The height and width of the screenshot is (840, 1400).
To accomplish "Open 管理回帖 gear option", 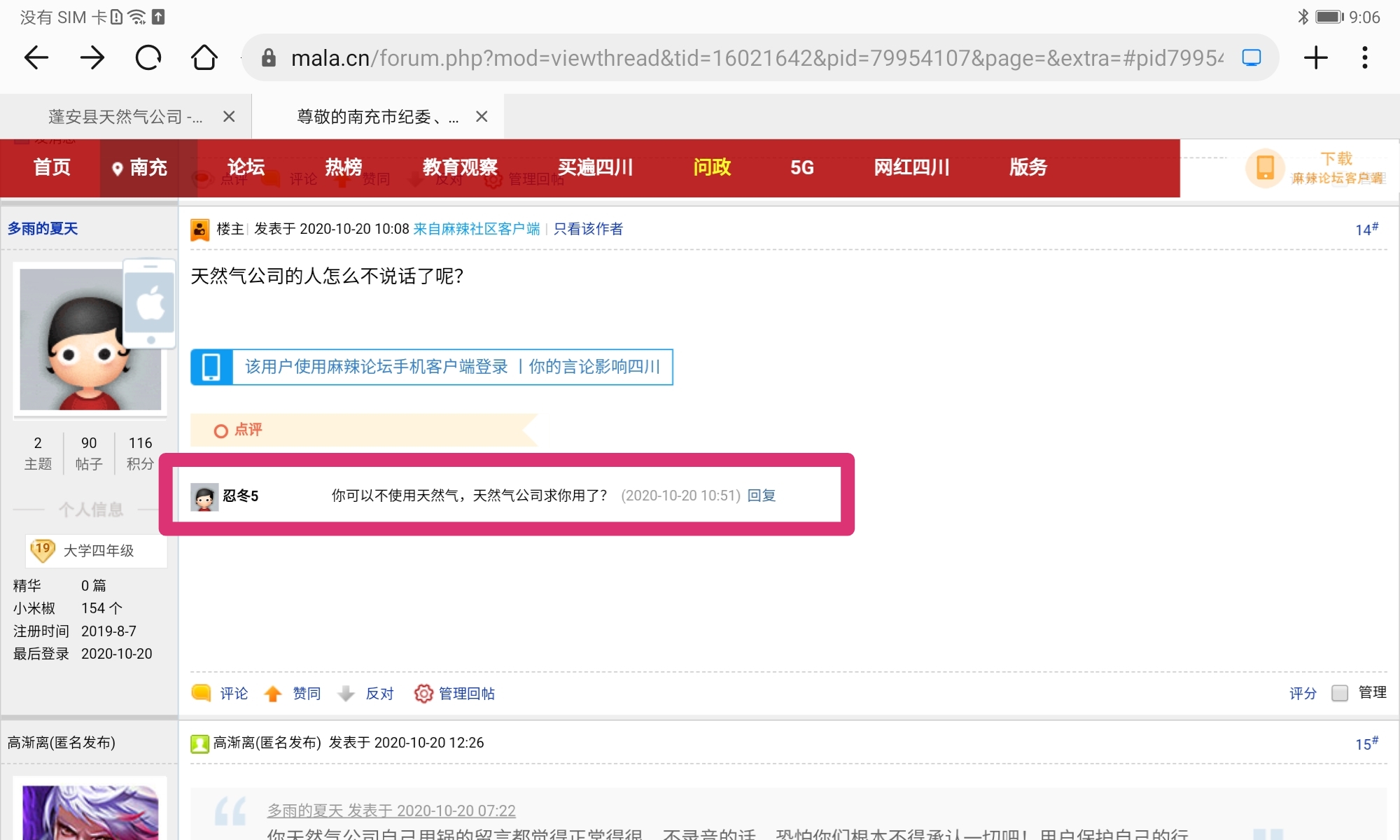I will (423, 693).
